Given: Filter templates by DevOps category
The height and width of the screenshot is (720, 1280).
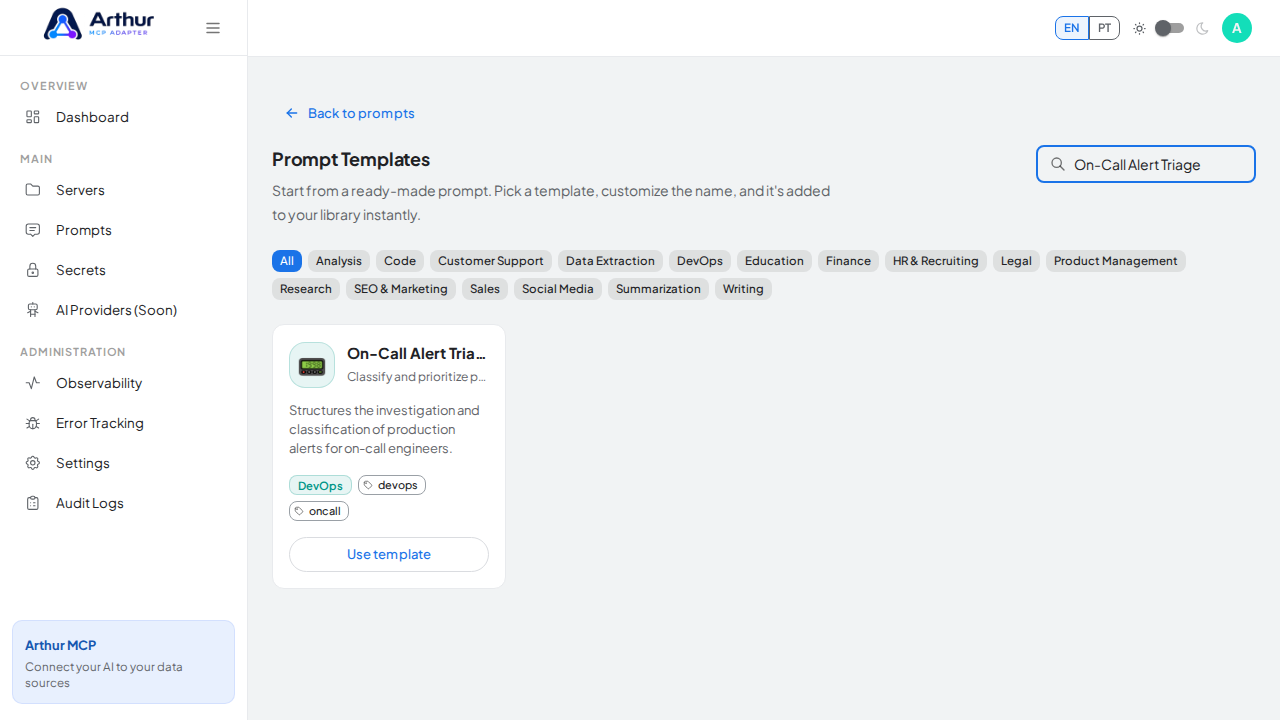Looking at the screenshot, I should (x=700, y=261).
